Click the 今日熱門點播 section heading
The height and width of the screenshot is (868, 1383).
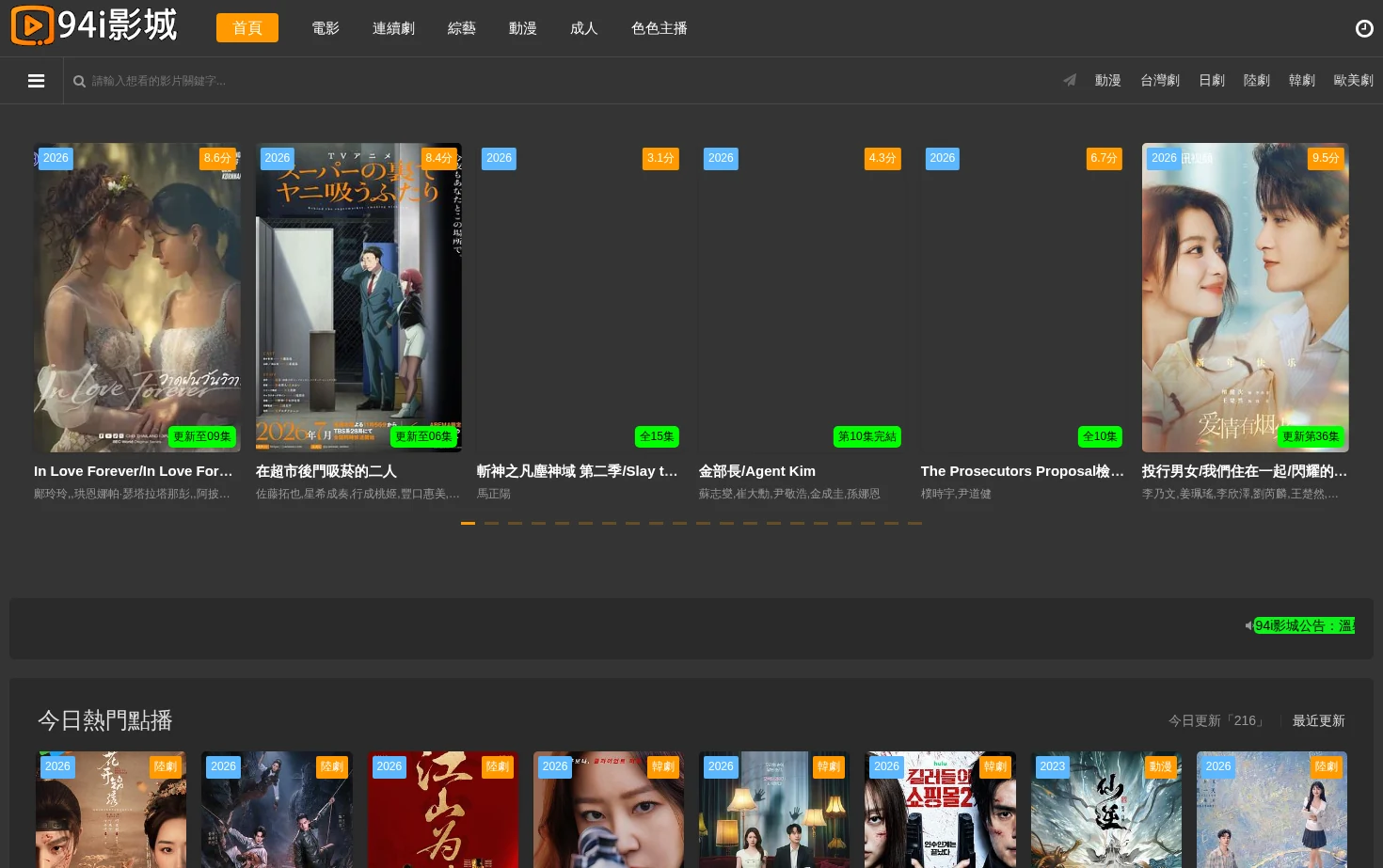(105, 720)
